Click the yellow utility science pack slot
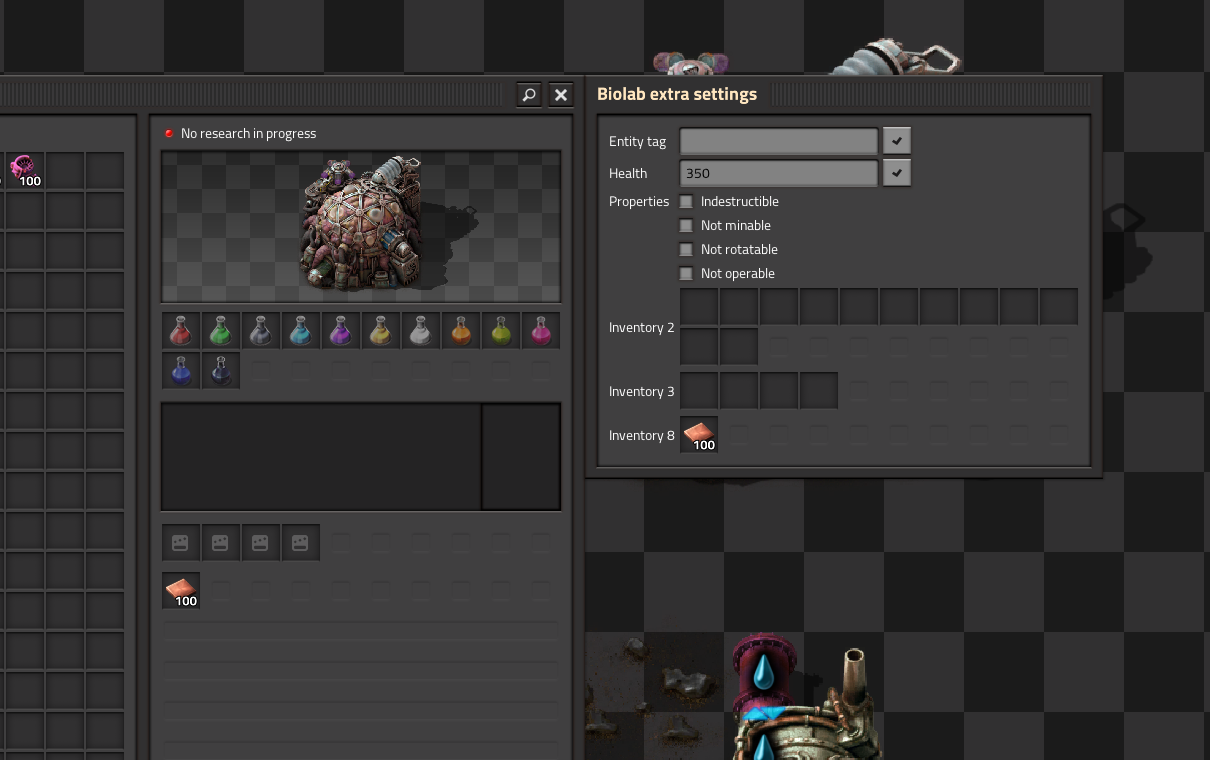The width and height of the screenshot is (1210, 760). pos(381,331)
